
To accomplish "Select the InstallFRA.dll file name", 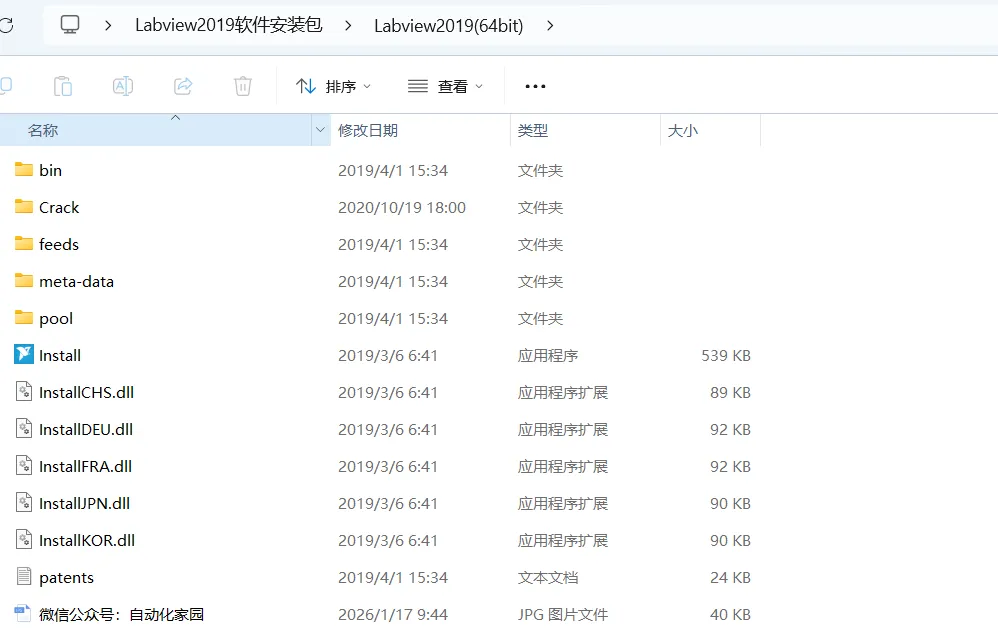I will click(x=85, y=466).
